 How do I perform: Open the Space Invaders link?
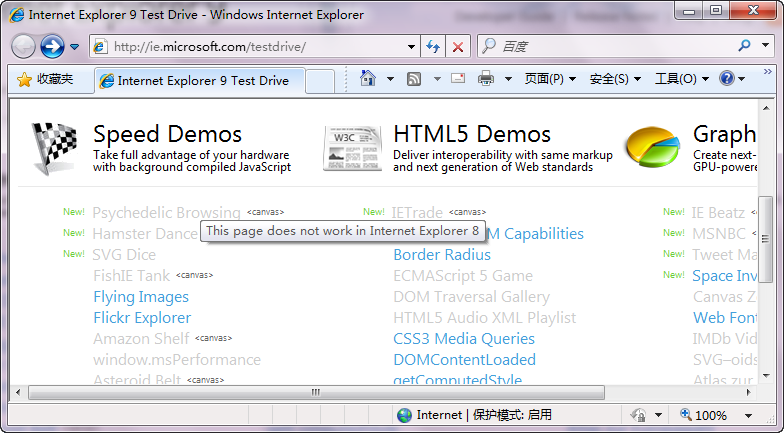pyautogui.click(x=724, y=276)
